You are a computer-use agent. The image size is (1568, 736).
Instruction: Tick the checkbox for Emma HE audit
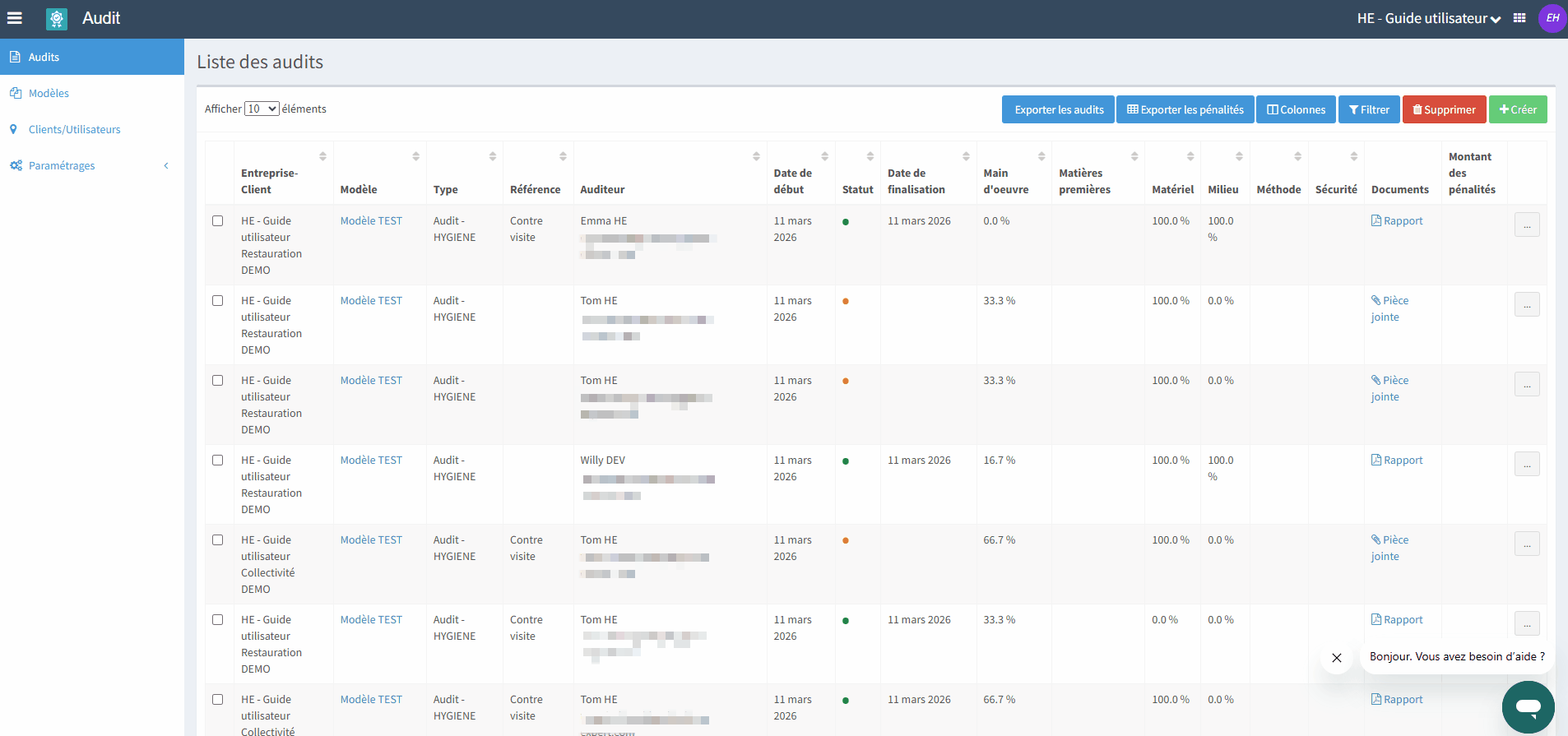click(x=218, y=221)
